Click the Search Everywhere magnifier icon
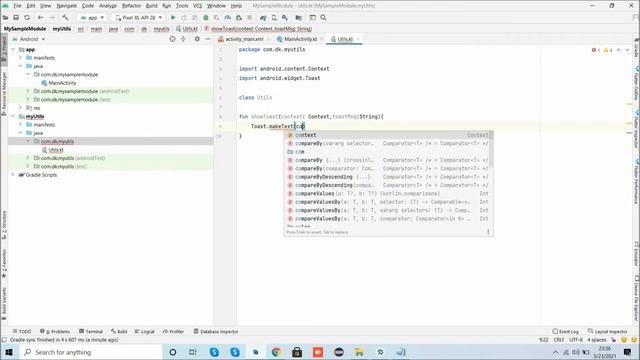640x360 pixels. point(323,18)
